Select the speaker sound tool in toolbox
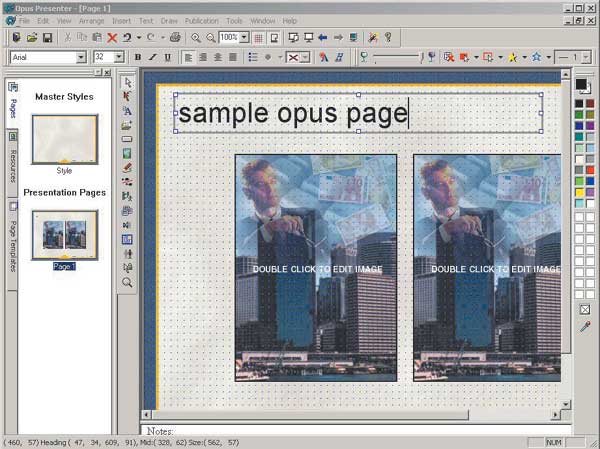This screenshot has width=600, height=449. click(127, 225)
